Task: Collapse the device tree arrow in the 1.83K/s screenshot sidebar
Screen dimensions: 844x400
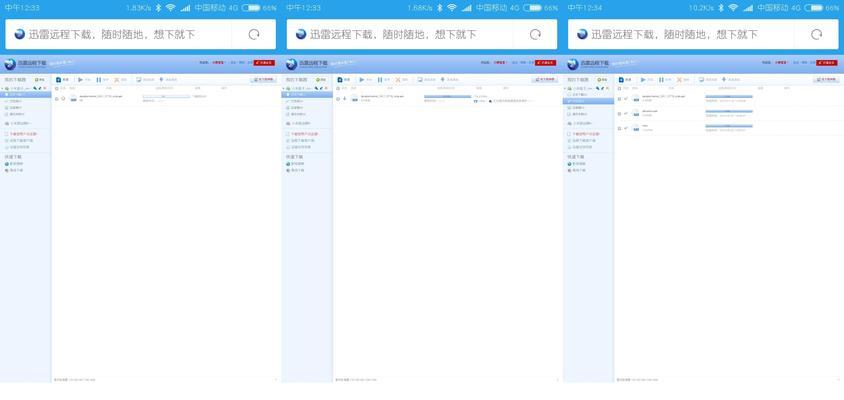Action: pos(3,88)
